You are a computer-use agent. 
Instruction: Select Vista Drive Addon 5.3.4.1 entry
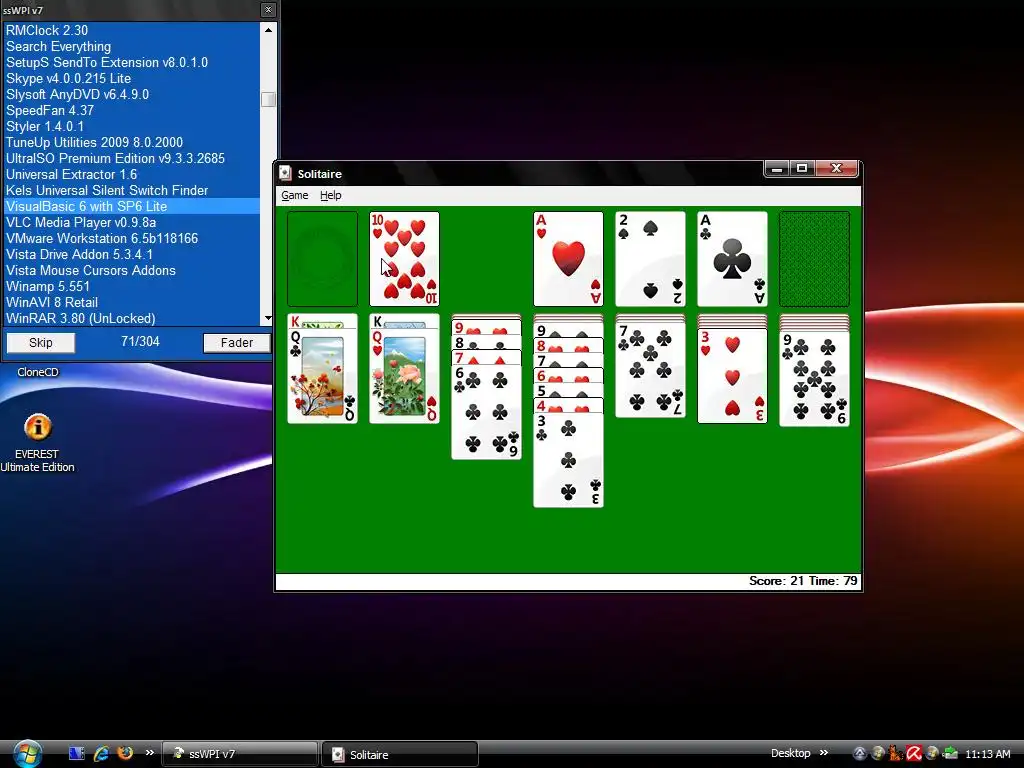pos(132,254)
